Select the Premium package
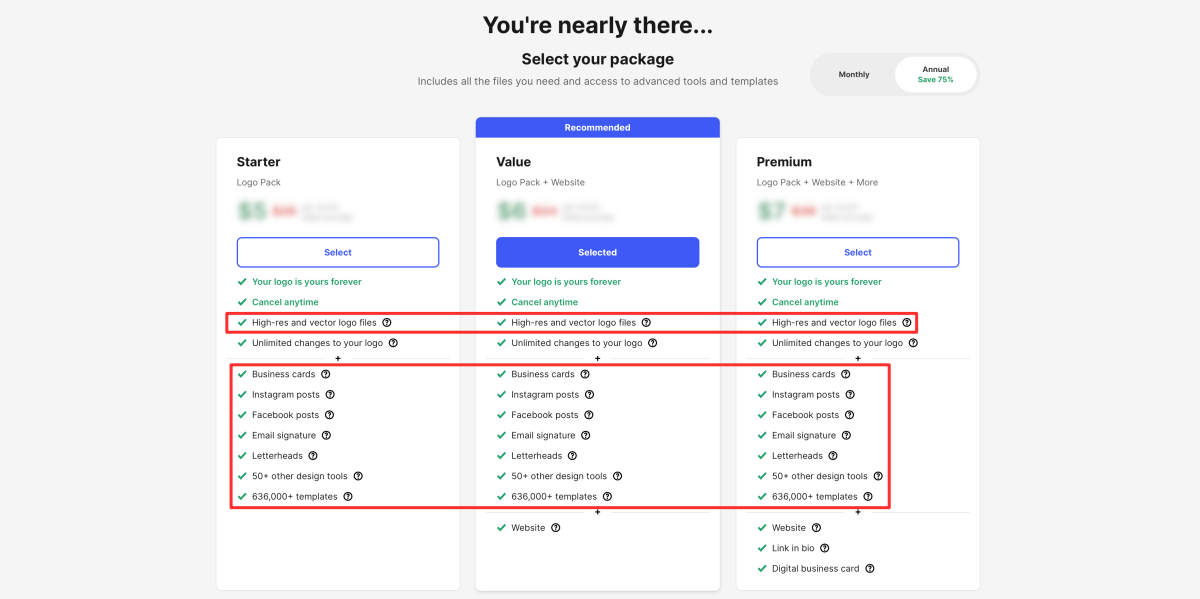The height and width of the screenshot is (599, 1200). (x=858, y=252)
